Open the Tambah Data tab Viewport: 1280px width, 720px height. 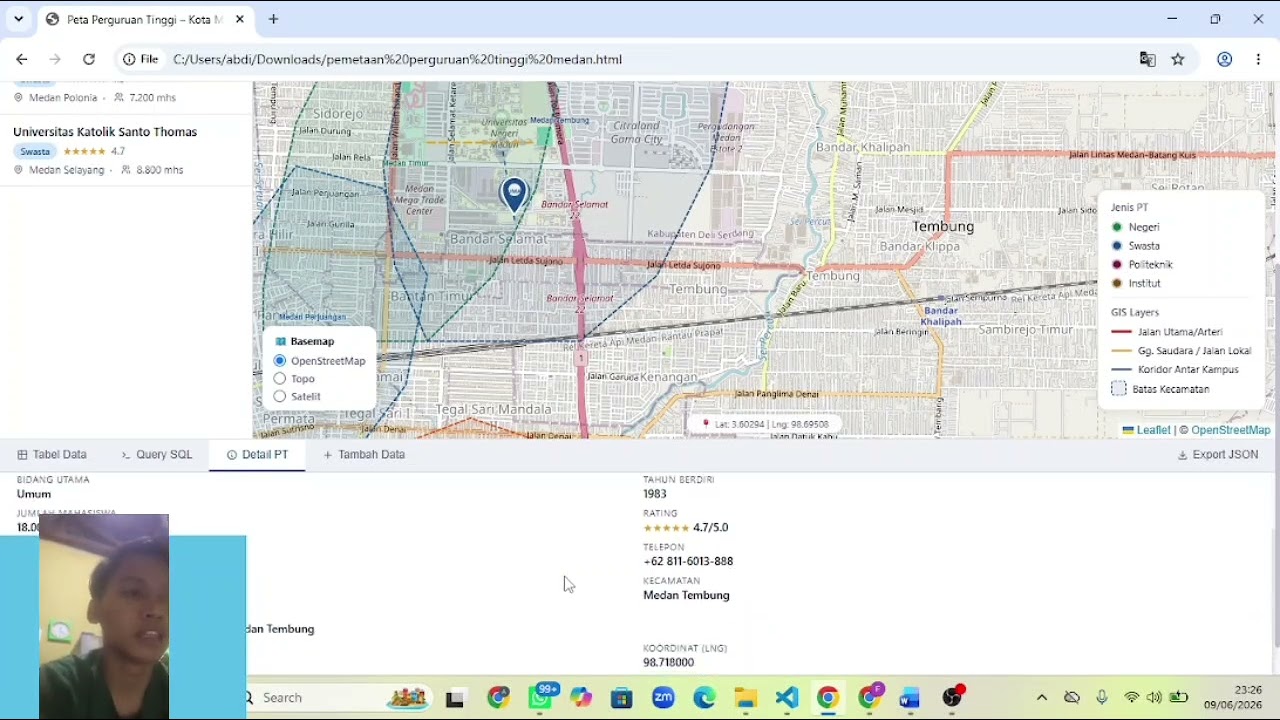pyautogui.click(x=364, y=454)
